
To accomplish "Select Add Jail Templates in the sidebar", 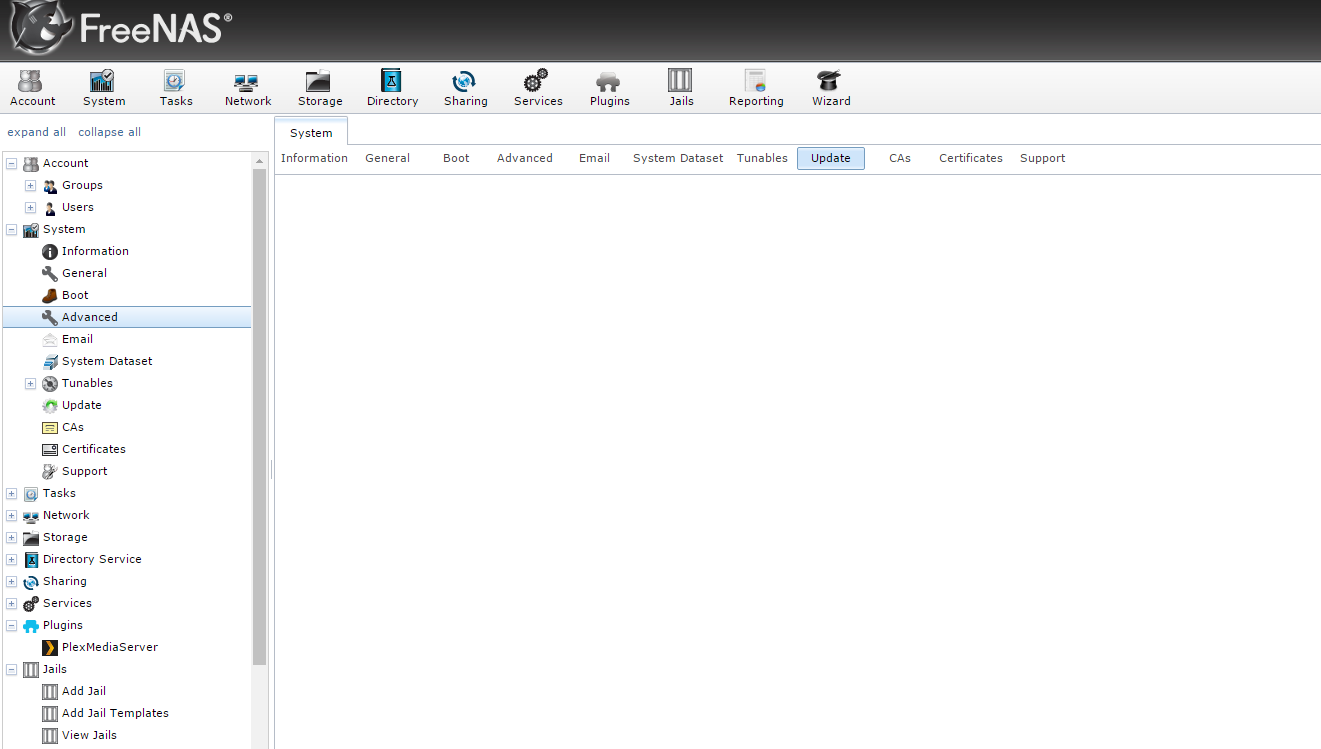I will (x=115, y=713).
